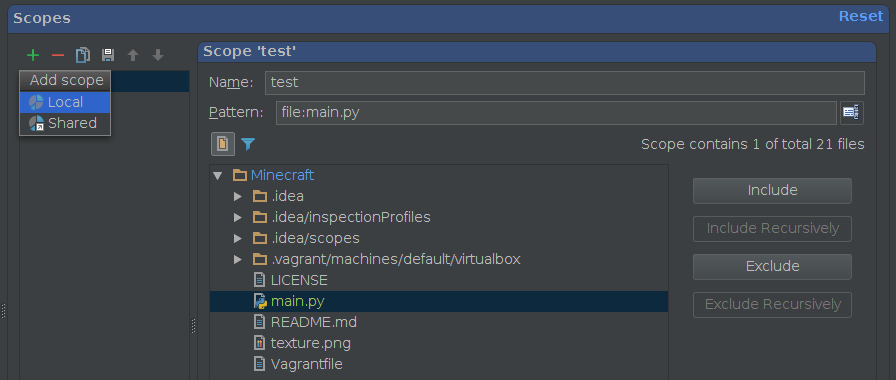The width and height of the screenshot is (896, 380).
Task: Select the README.md file
Action: [439, 322]
